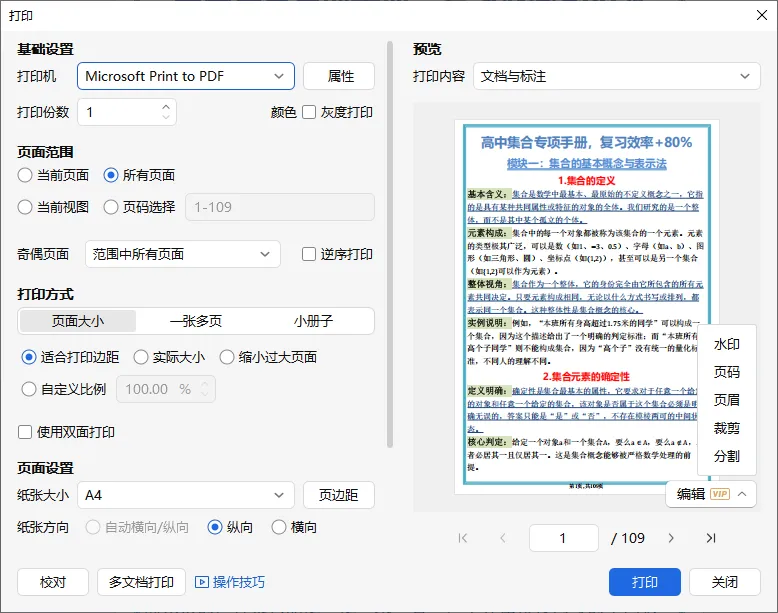Viewport: 778px width, 613px height.
Task: Select 页码选择 radio button
Action: [111, 207]
